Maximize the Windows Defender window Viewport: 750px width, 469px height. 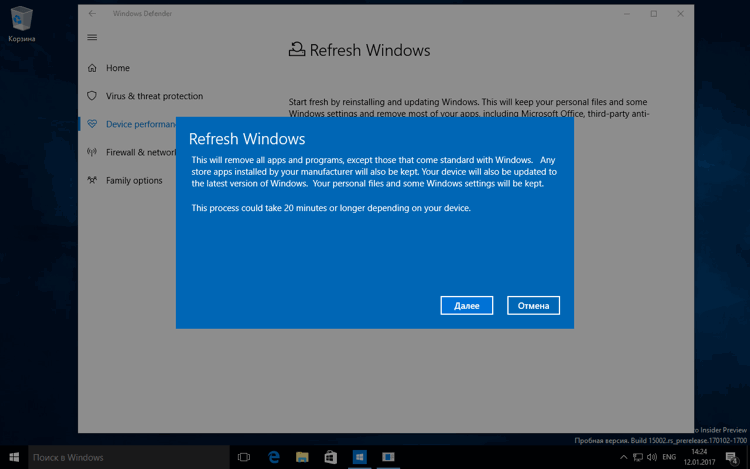tap(654, 14)
